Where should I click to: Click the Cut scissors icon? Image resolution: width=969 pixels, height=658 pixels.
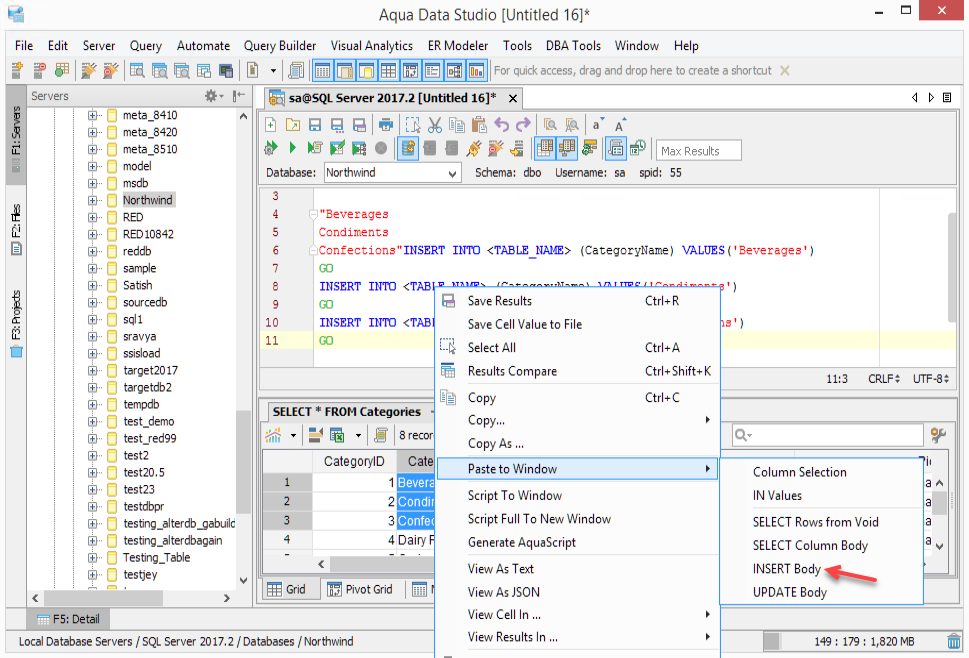435,125
